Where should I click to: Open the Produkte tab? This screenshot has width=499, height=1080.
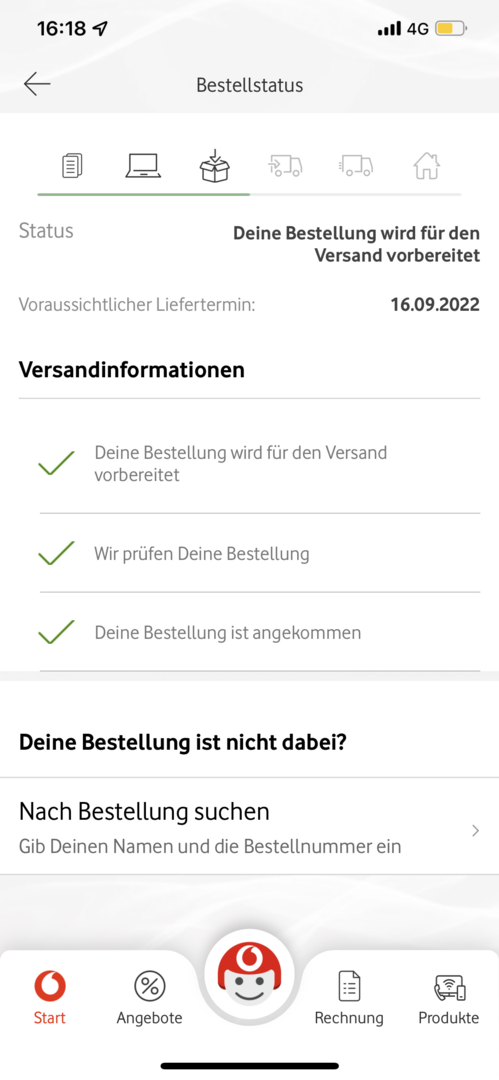[449, 996]
